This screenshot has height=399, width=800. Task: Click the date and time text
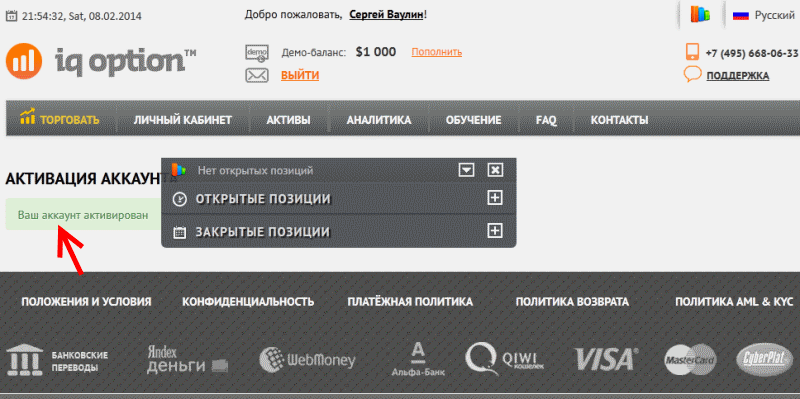click(82, 16)
